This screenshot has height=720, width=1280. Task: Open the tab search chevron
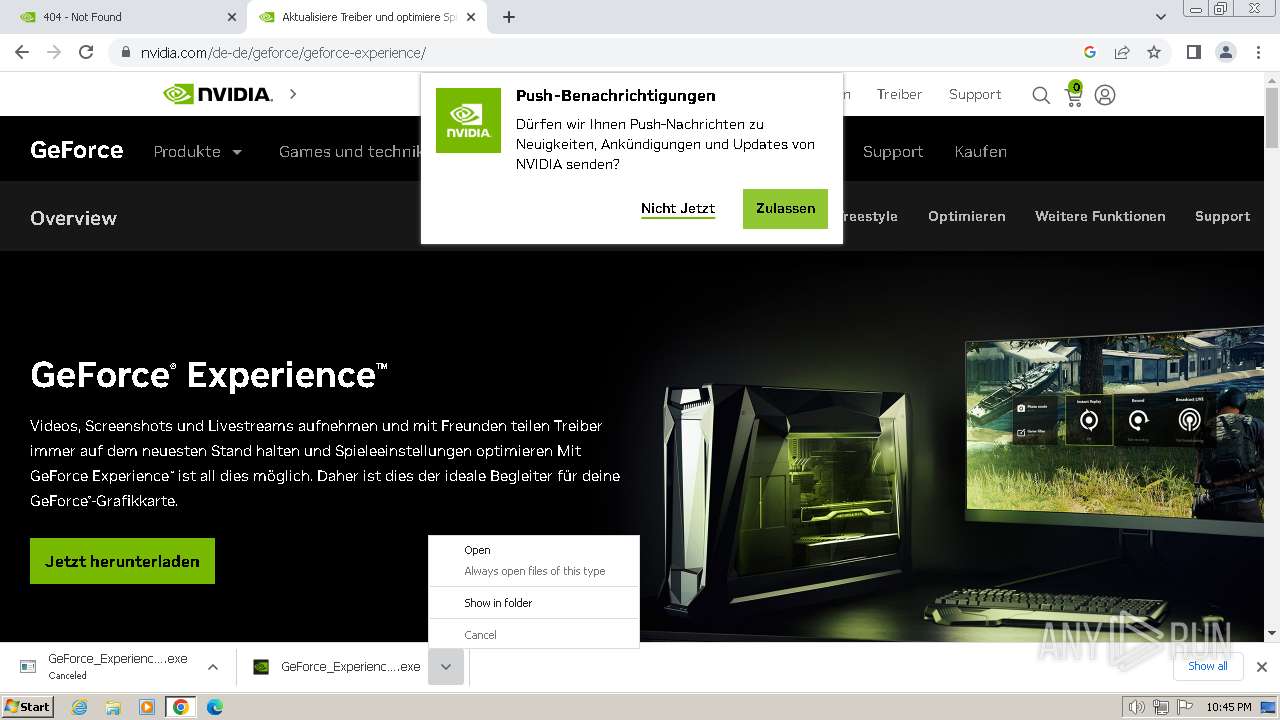tap(1161, 17)
